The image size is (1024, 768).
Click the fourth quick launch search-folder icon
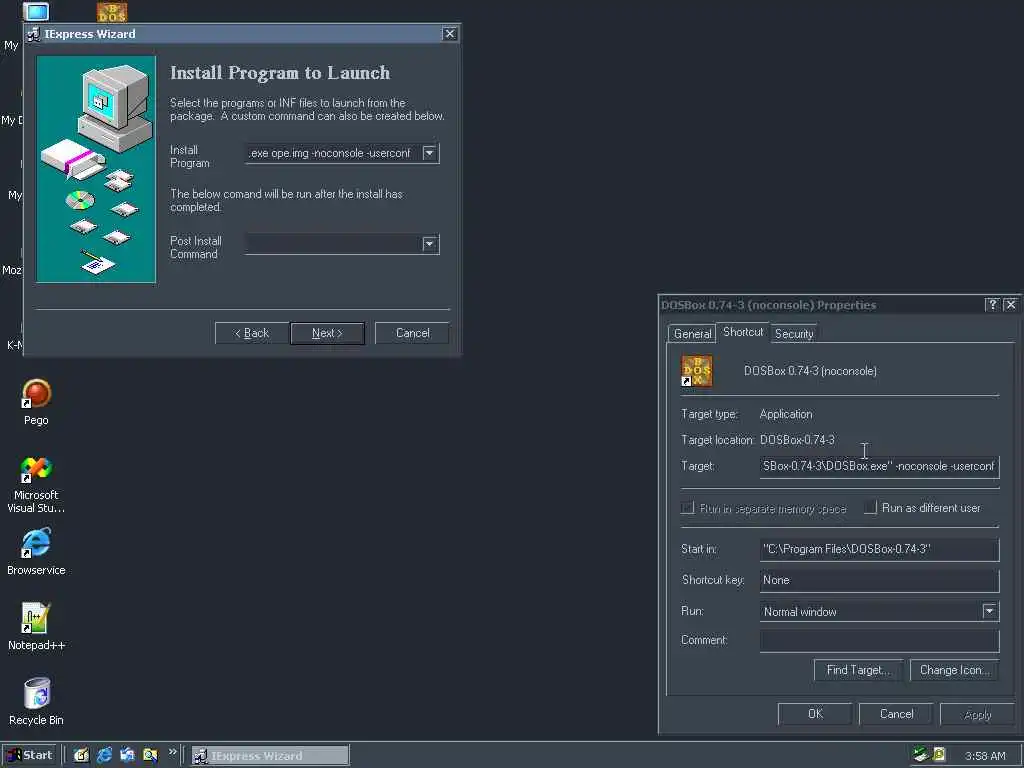coord(150,756)
